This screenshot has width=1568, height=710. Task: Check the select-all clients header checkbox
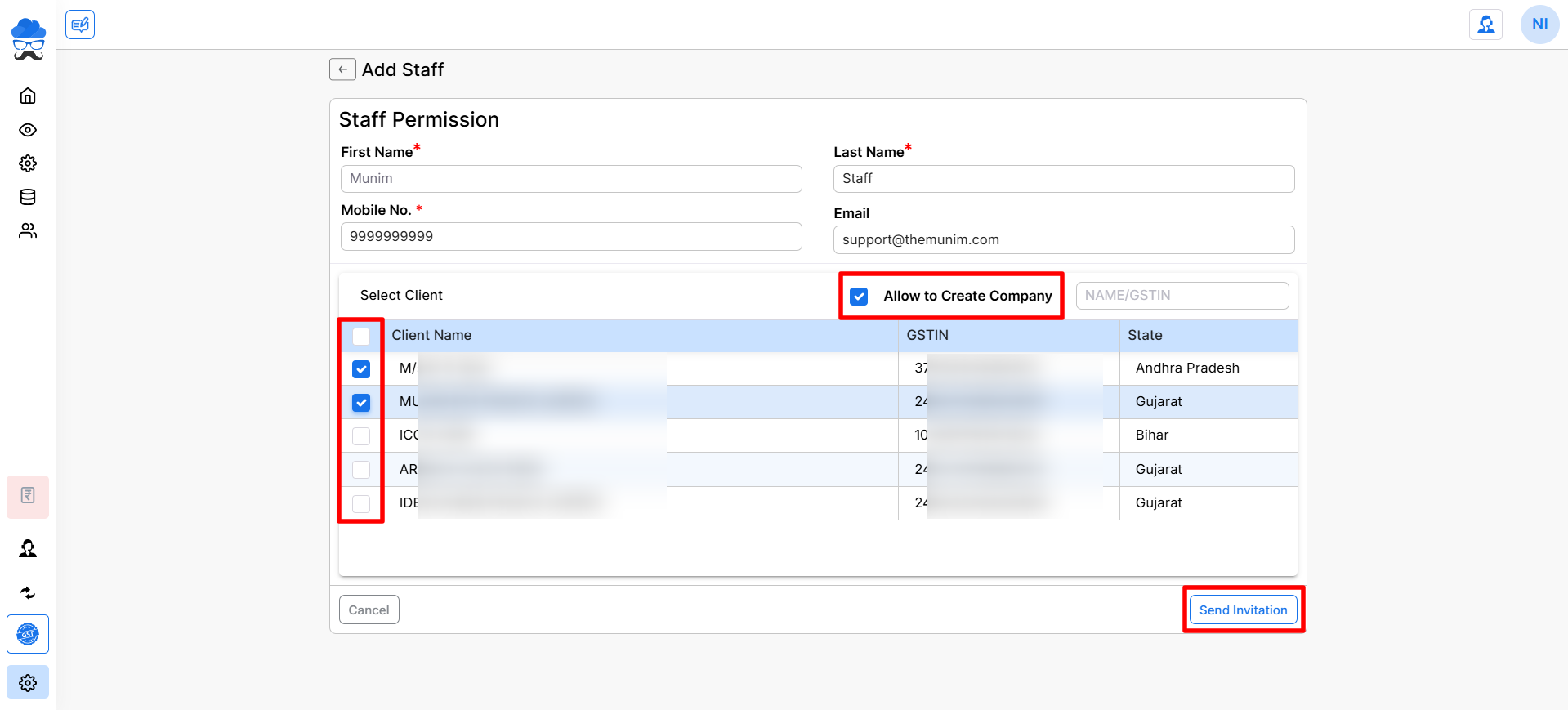click(361, 336)
